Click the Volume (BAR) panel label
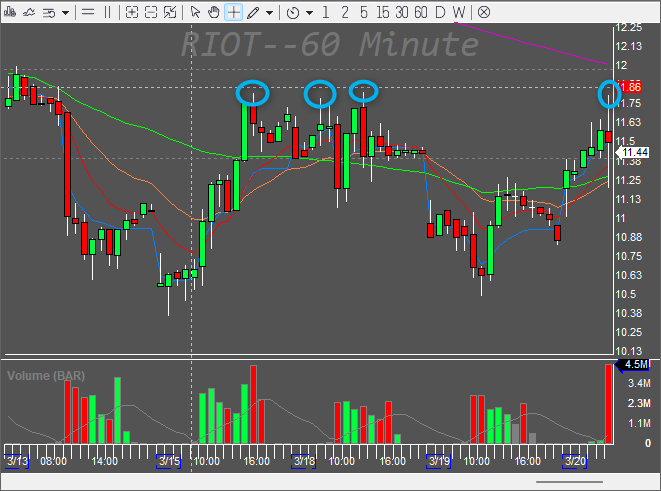This screenshot has width=661, height=491. tap(46, 376)
